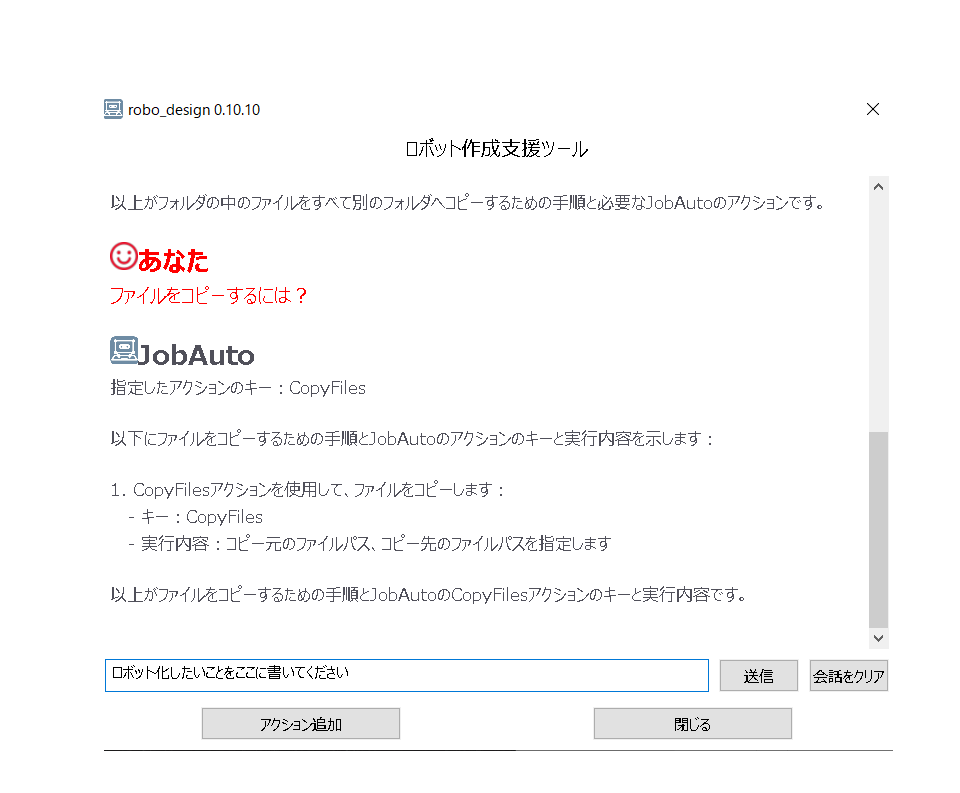
Task: Click the robo_design app icon in title bar
Action: (113, 110)
